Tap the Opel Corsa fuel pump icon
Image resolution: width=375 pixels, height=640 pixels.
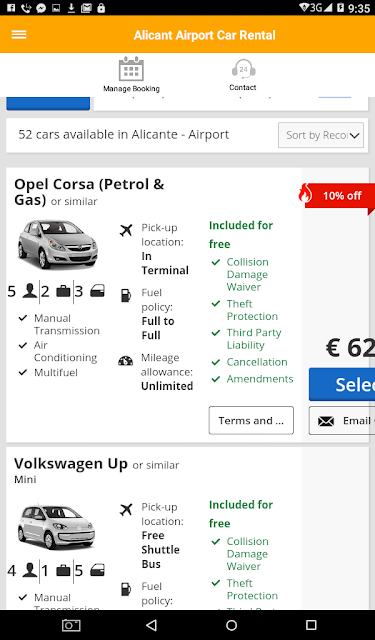126,295
